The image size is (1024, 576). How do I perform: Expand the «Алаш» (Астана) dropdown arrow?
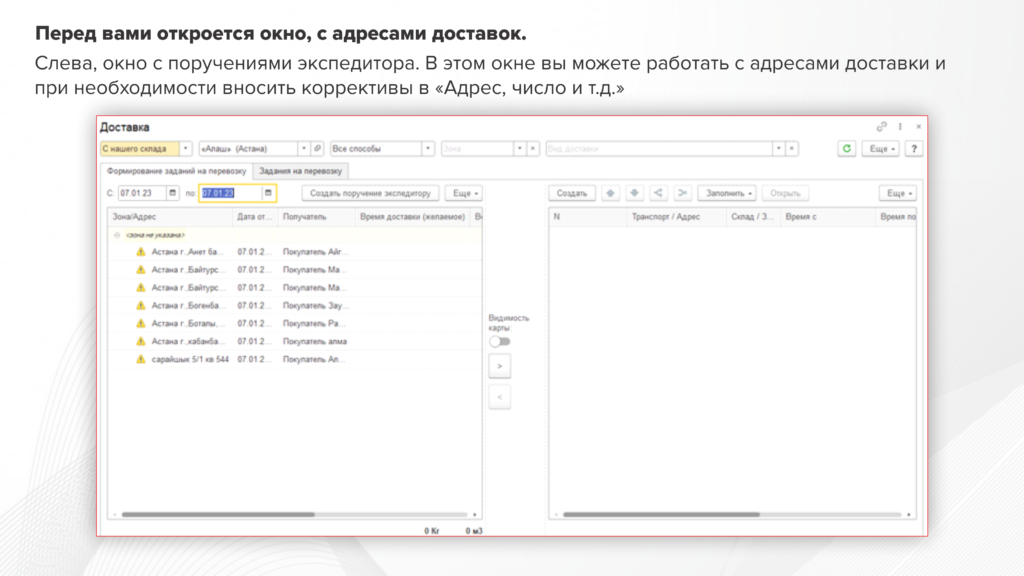(x=304, y=149)
